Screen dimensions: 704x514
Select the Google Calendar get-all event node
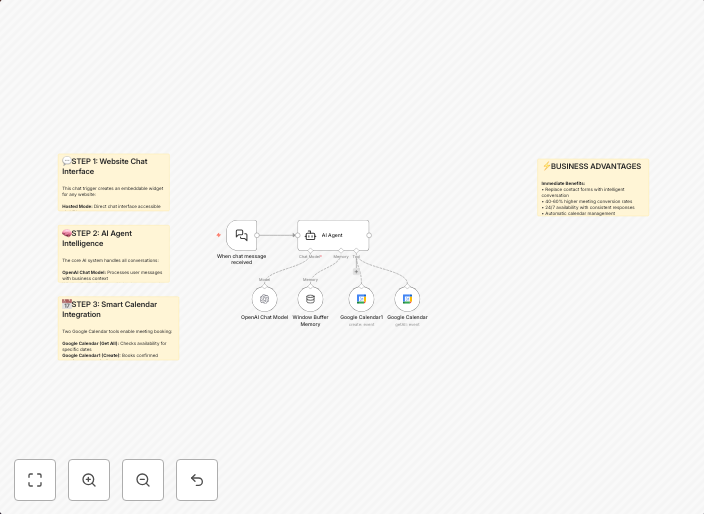[407, 298]
